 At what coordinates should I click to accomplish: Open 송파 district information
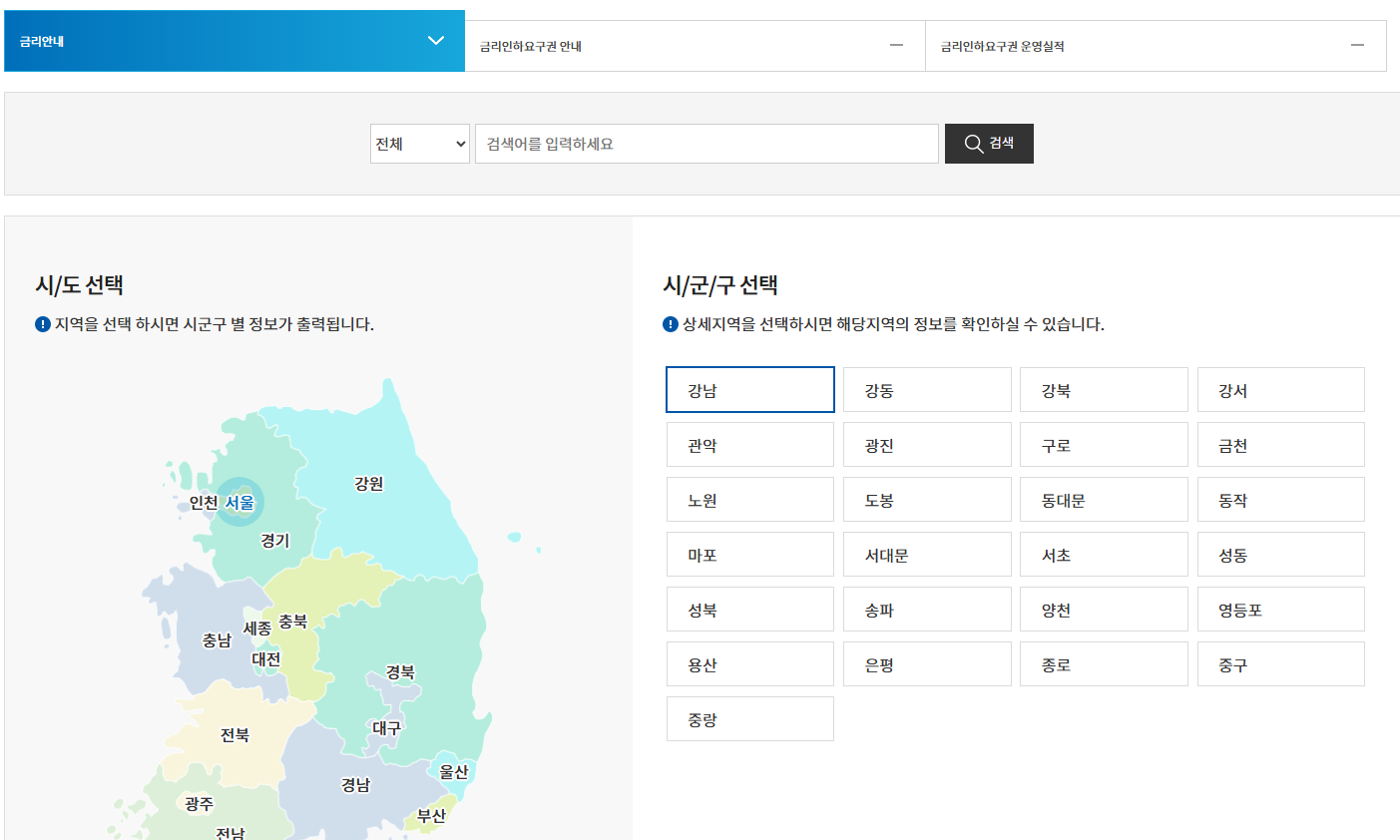[x=927, y=610]
